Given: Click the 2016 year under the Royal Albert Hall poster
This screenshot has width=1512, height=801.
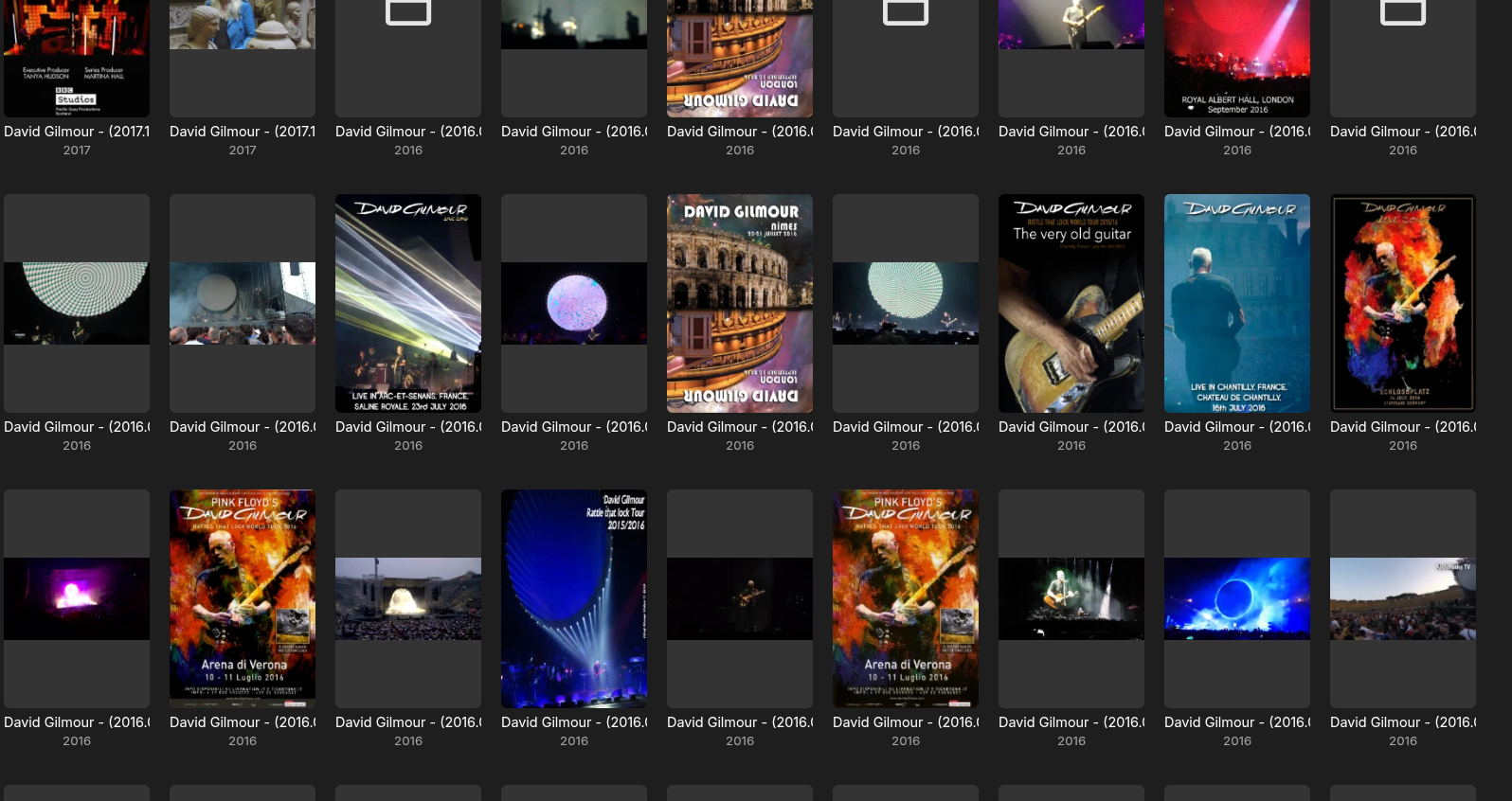Looking at the screenshot, I should [x=1237, y=151].
